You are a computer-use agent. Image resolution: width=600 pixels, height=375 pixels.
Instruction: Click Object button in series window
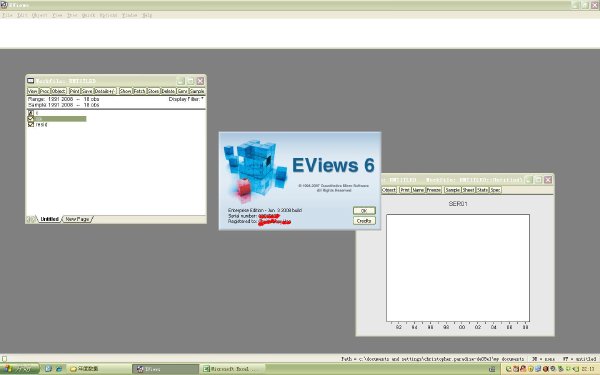click(x=389, y=190)
